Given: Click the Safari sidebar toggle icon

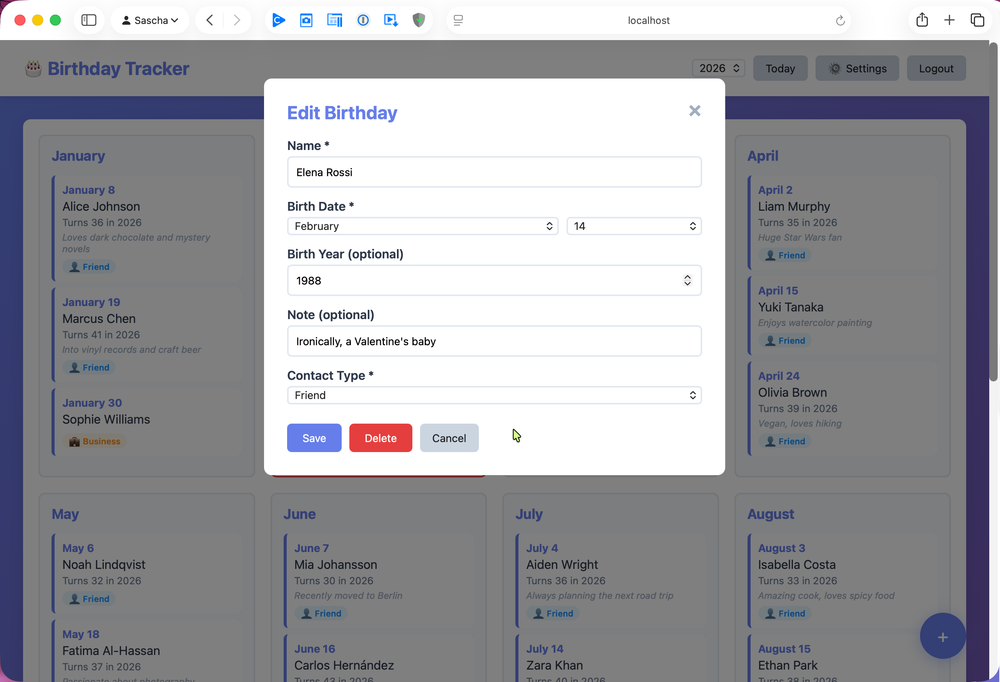Looking at the screenshot, I should pos(89,20).
